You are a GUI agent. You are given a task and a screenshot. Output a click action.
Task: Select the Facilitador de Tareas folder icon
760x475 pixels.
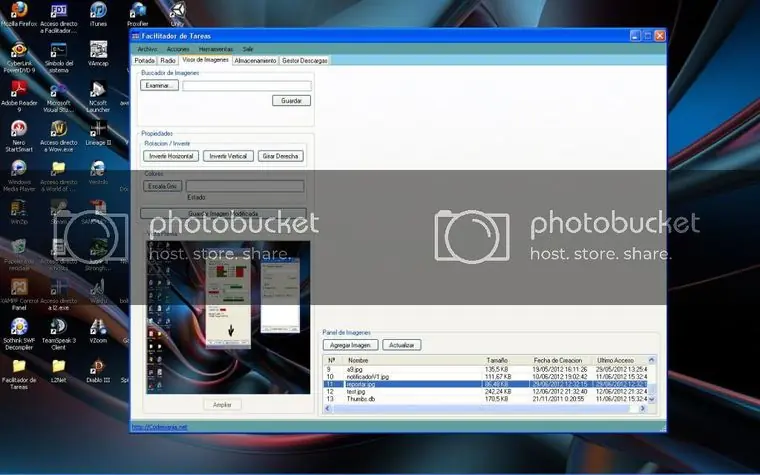tap(19, 374)
